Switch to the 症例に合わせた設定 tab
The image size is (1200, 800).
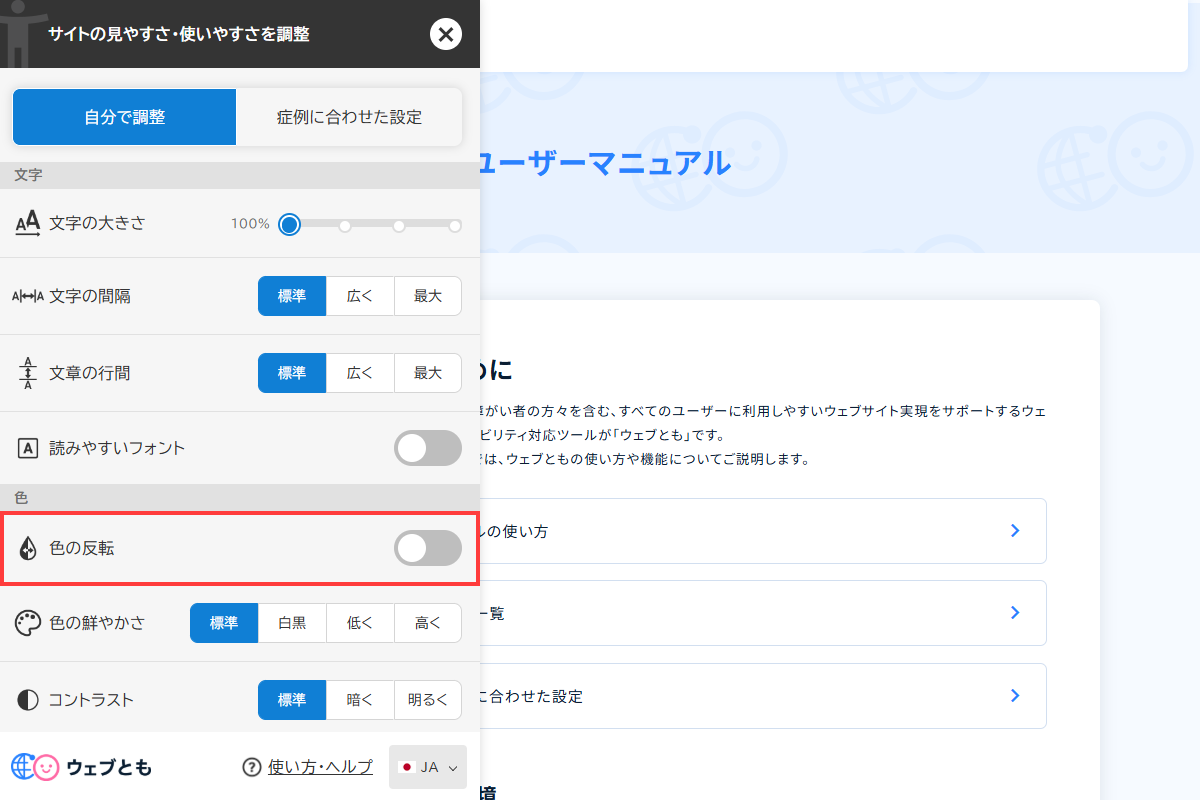[348, 117]
